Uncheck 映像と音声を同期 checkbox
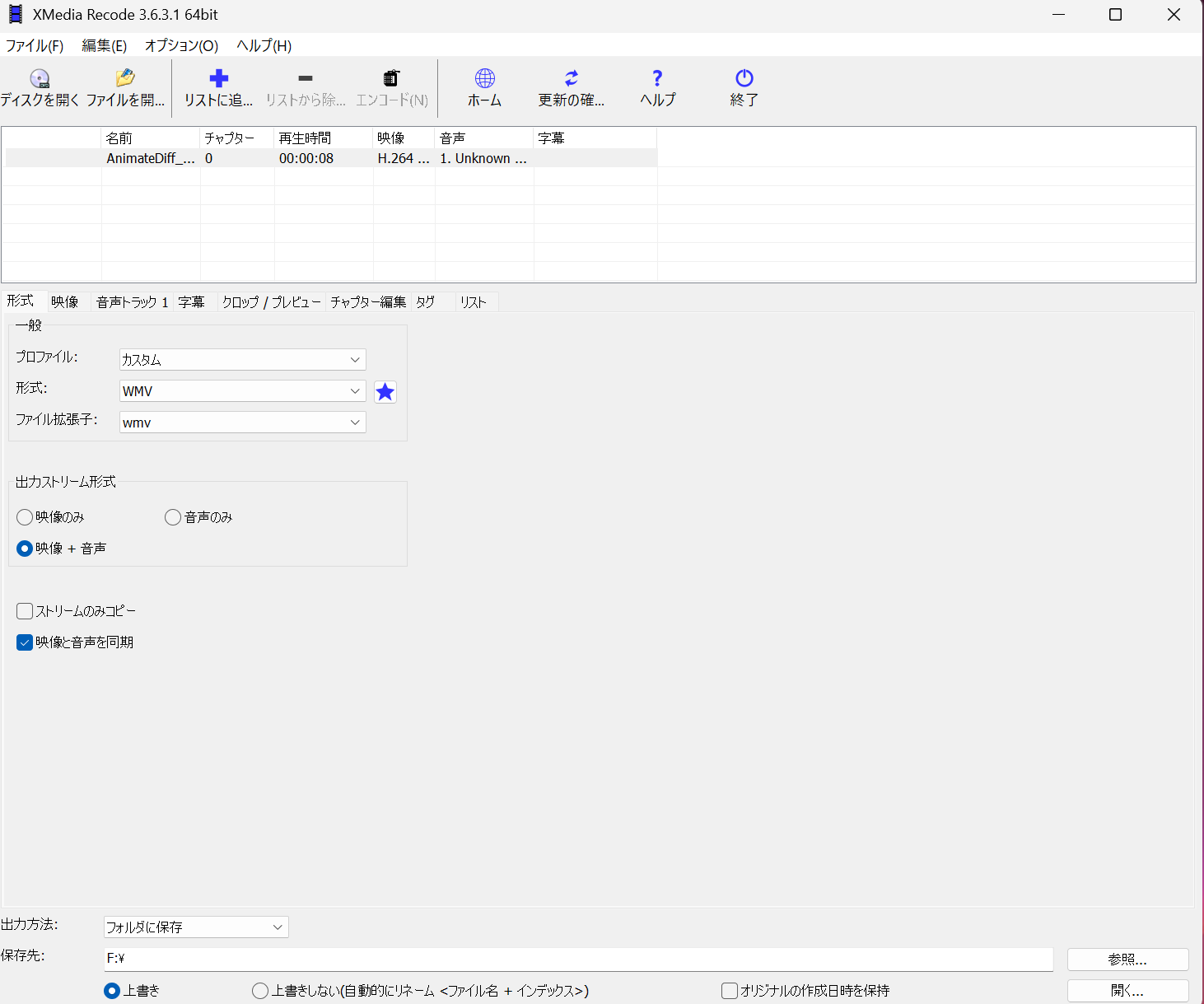The width and height of the screenshot is (1204, 1004). tap(25, 642)
